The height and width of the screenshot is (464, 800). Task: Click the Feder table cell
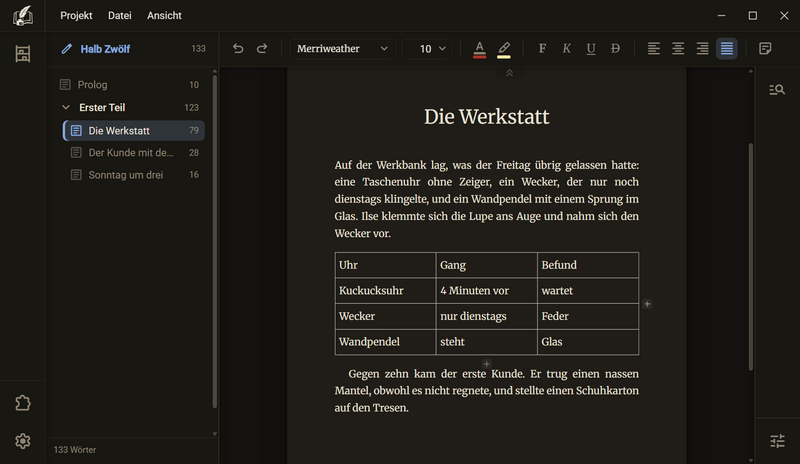pos(588,316)
